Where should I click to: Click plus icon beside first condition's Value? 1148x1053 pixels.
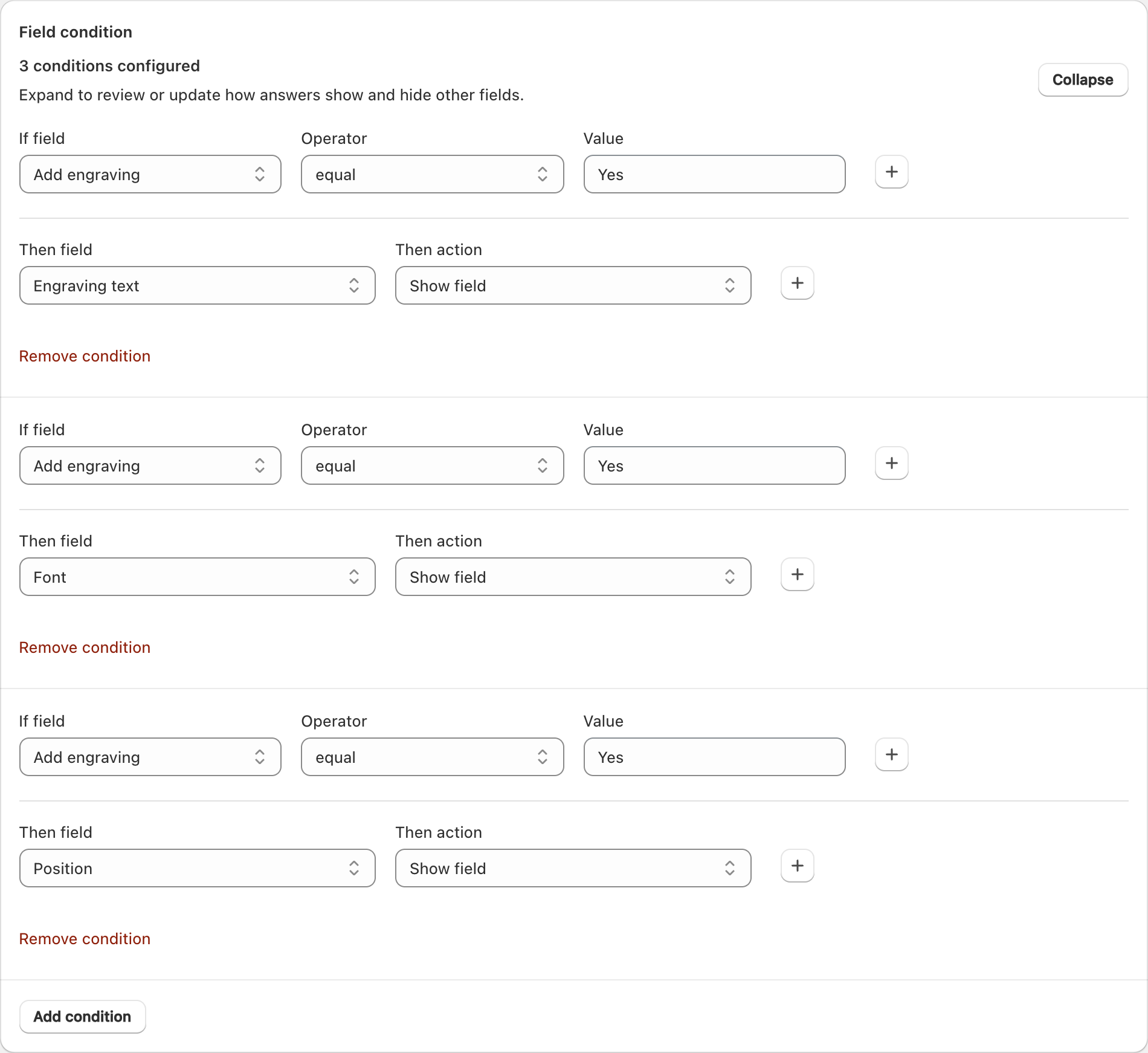click(892, 172)
